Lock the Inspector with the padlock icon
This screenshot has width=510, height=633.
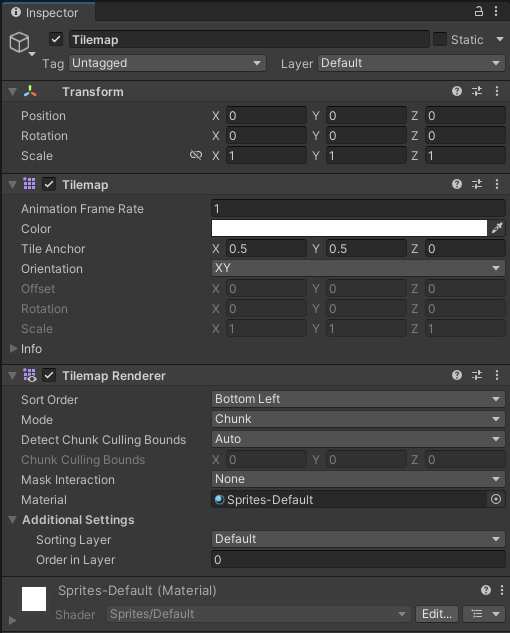click(479, 11)
